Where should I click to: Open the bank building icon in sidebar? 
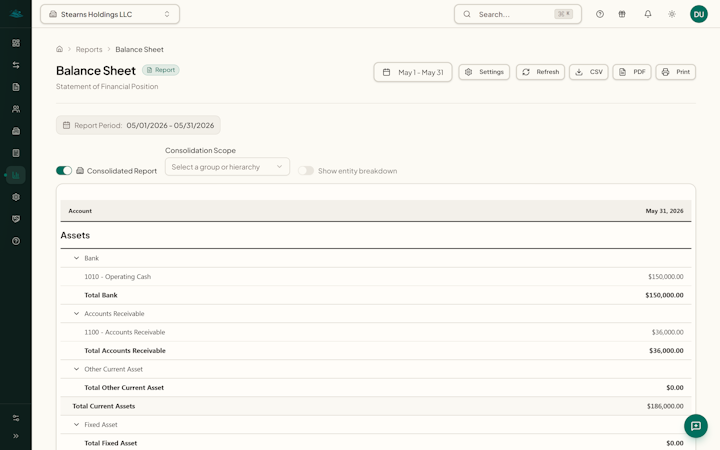(x=16, y=131)
